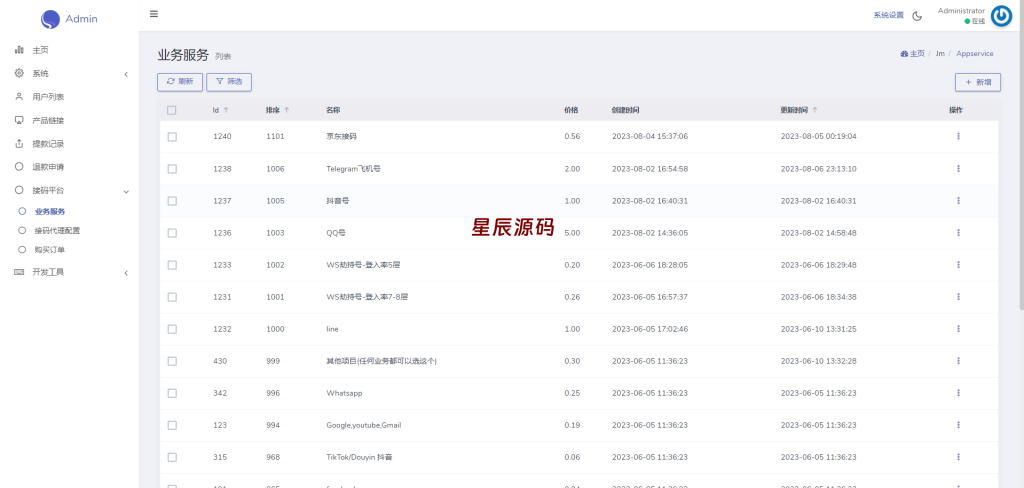The height and width of the screenshot is (488, 1024).
Task: Click the Jm breadcrumb
Action: click(940, 54)
